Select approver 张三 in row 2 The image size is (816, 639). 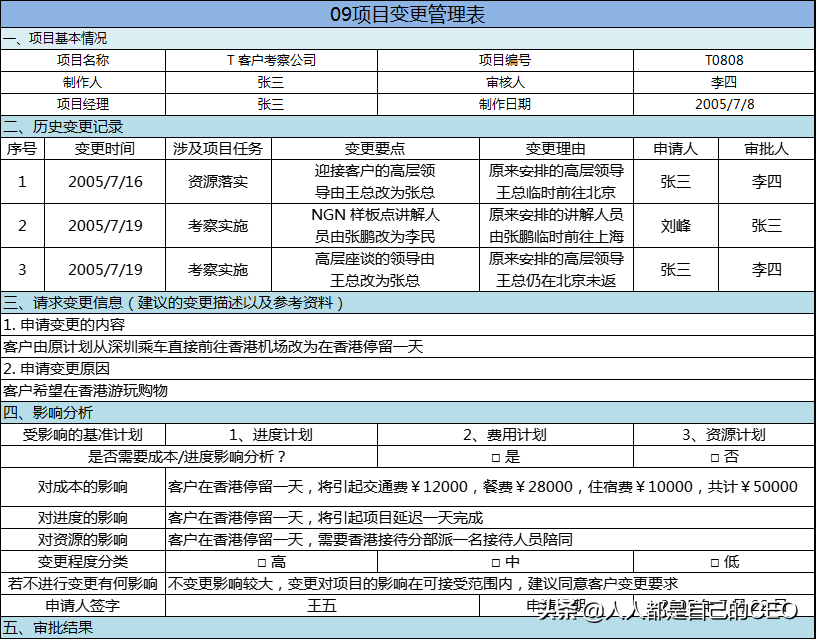(x=767, y=225)
